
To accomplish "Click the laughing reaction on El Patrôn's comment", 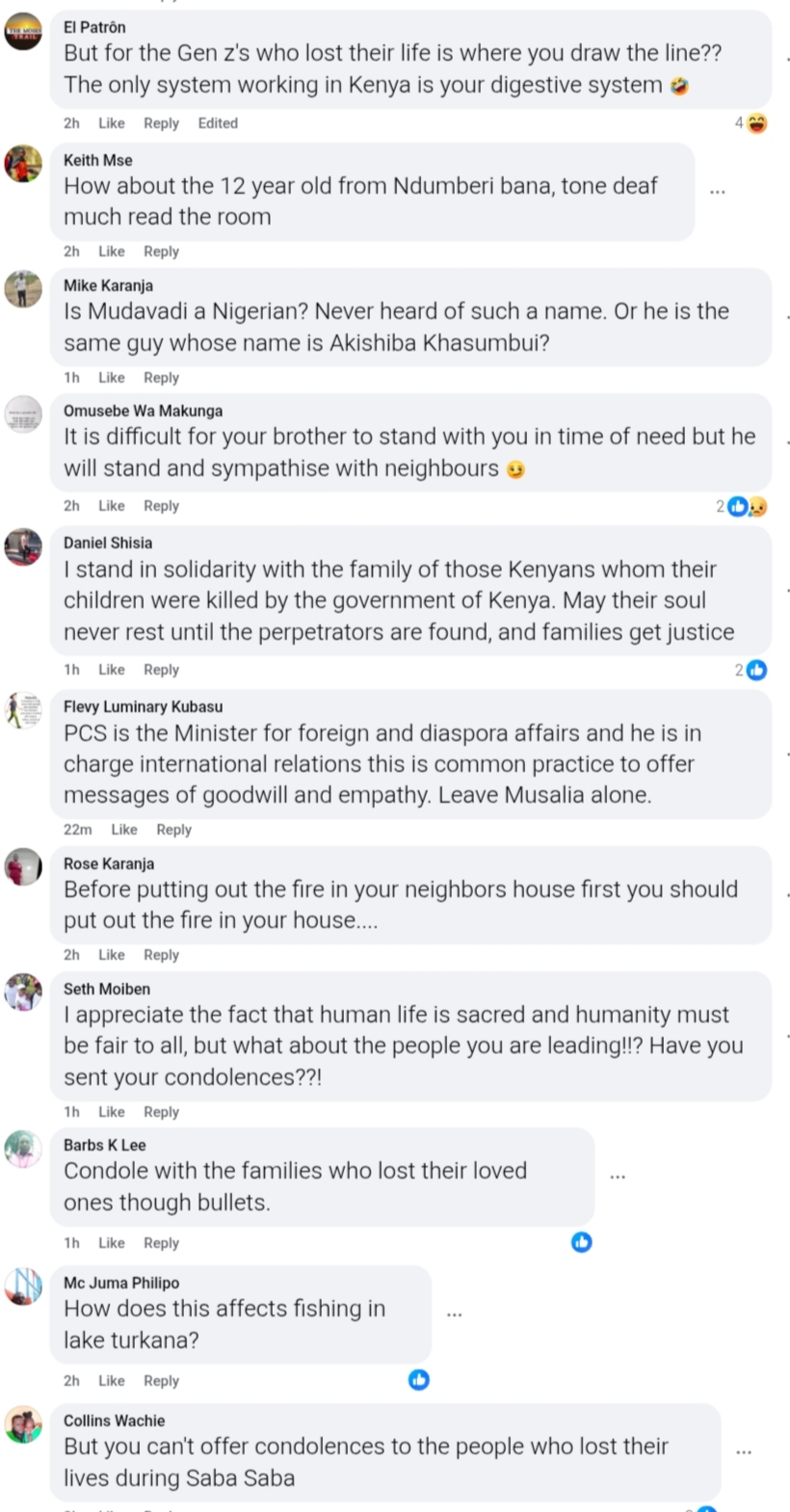I will point(756,123).
